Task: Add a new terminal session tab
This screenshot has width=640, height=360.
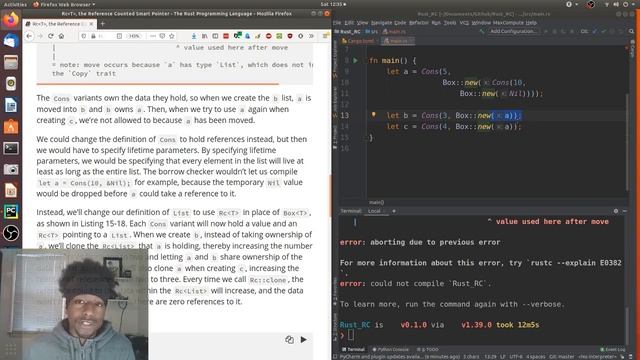Action: pos(394,211)
